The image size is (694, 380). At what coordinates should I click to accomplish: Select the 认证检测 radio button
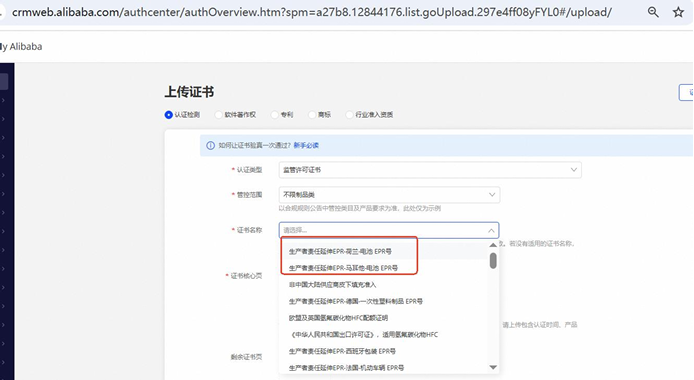click(x=169, y=115)
